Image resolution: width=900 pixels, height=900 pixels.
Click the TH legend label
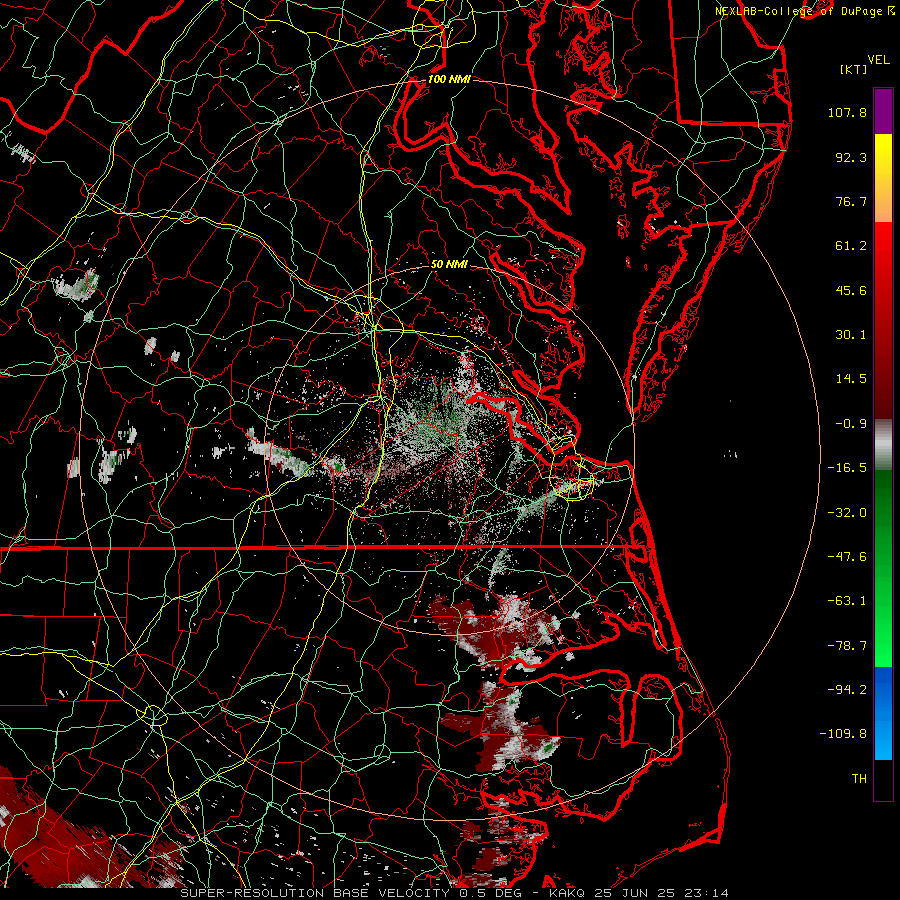859,779
